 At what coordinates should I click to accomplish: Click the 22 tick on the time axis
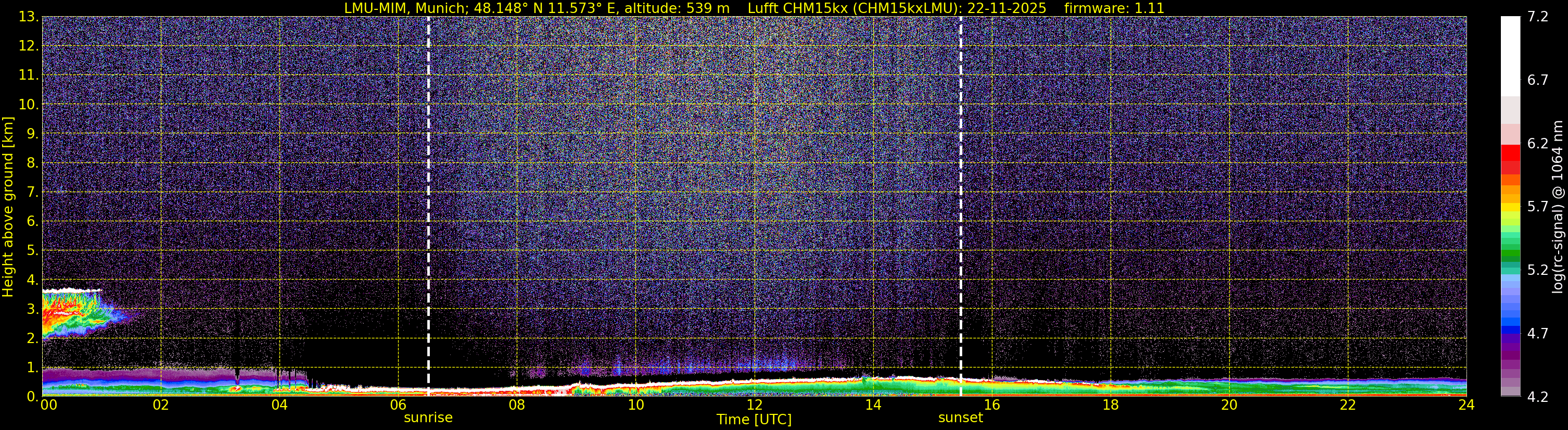1348,405
